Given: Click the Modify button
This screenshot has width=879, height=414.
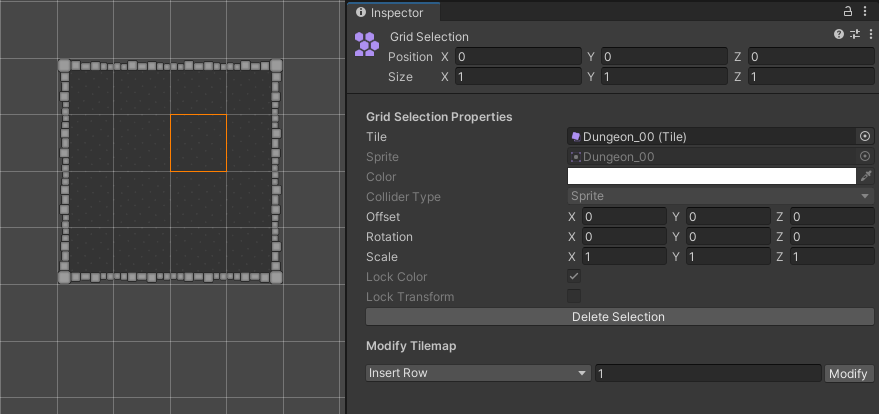Looking at the screenshot, I should coord(848,373).
